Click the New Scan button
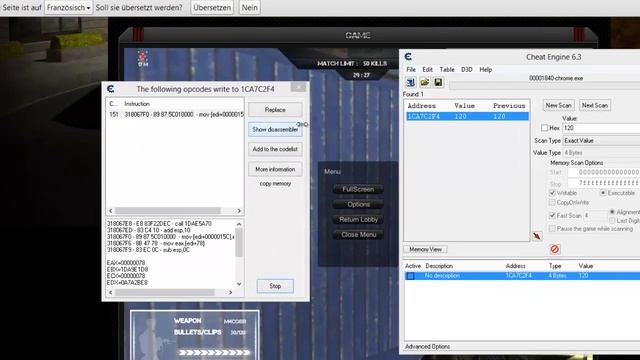The height and width of the screenshot is (360, 640). tap(558, 105)
